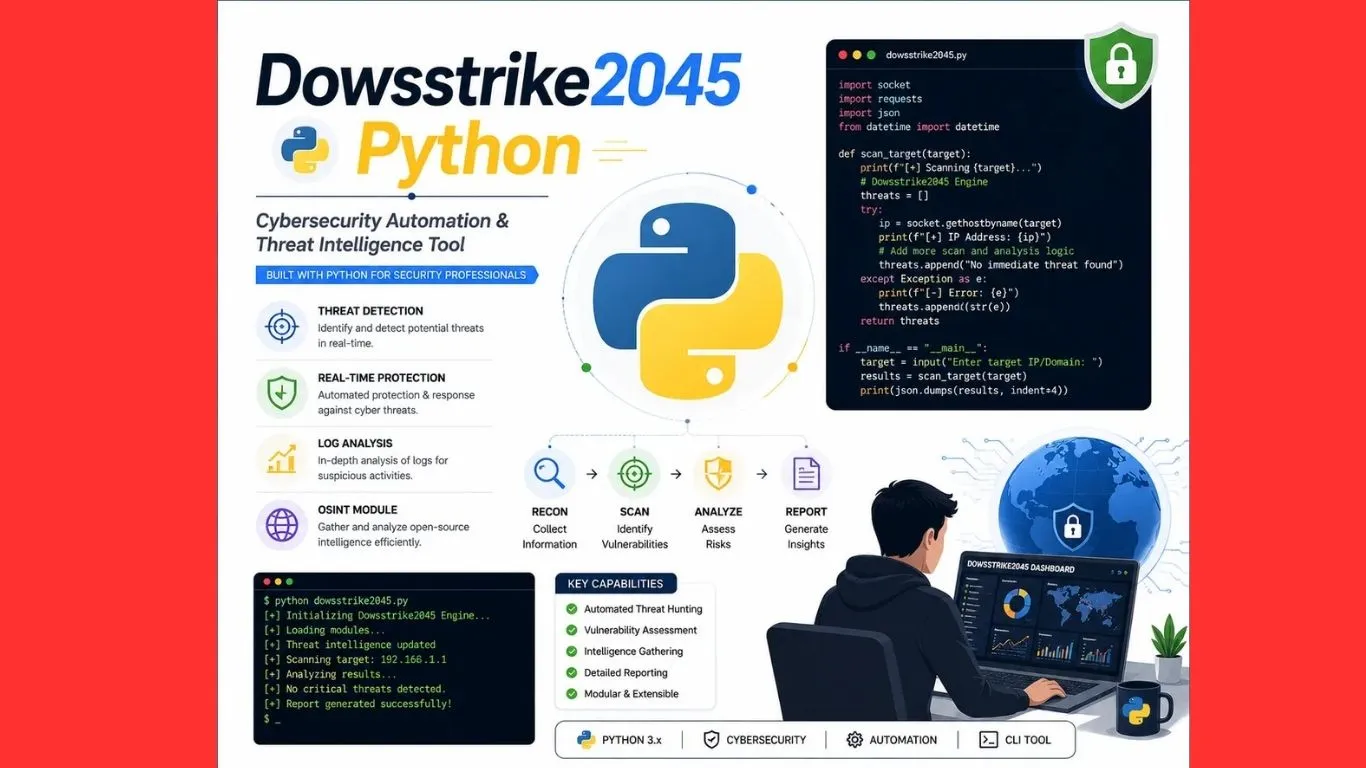Click the Report document icon
The height and width of the screenshot is (768, 1366).
806,473
